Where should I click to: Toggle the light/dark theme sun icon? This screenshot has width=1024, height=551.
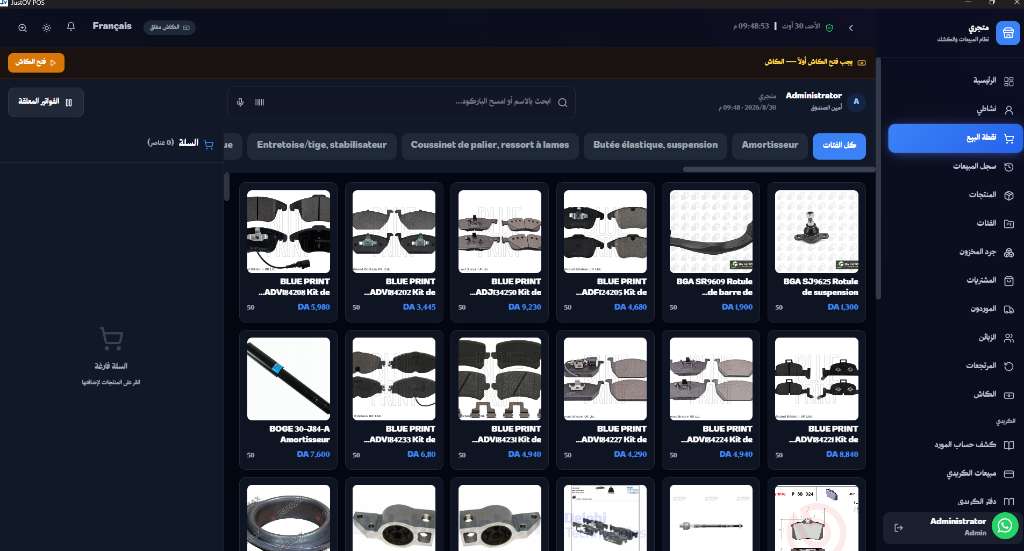click(46, 27)
